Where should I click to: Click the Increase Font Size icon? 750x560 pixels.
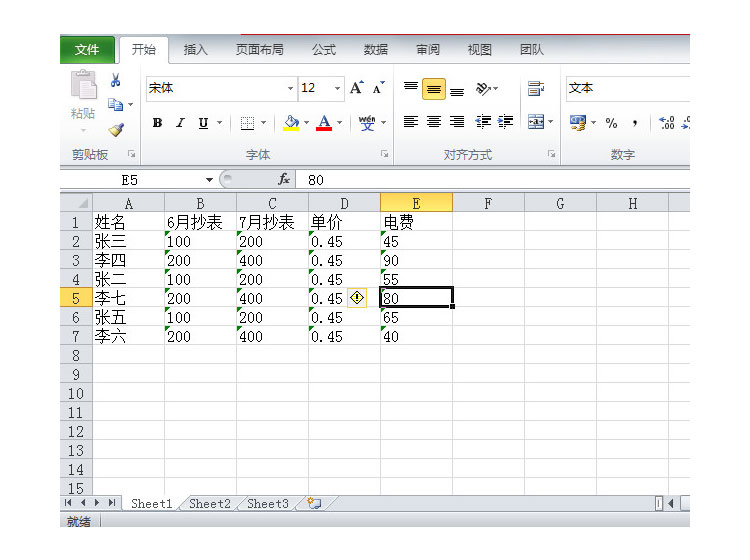pyautogui.click(x=357, y=88)
